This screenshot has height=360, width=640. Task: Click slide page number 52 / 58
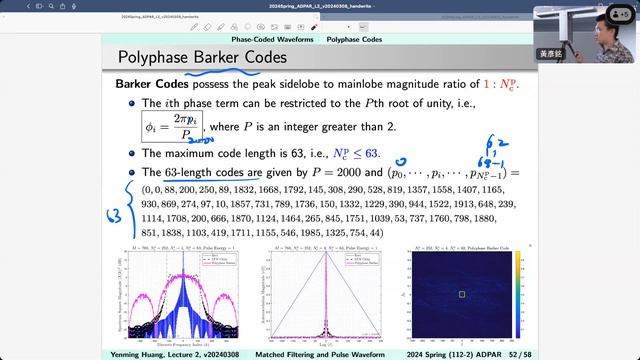520,355
